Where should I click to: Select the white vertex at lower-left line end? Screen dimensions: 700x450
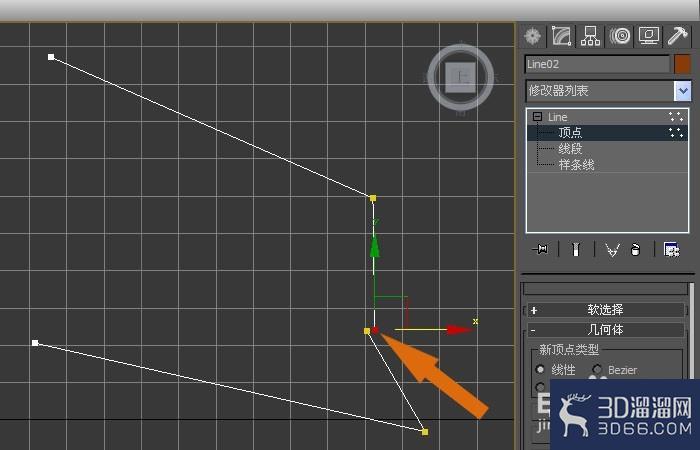click(35, 343)
